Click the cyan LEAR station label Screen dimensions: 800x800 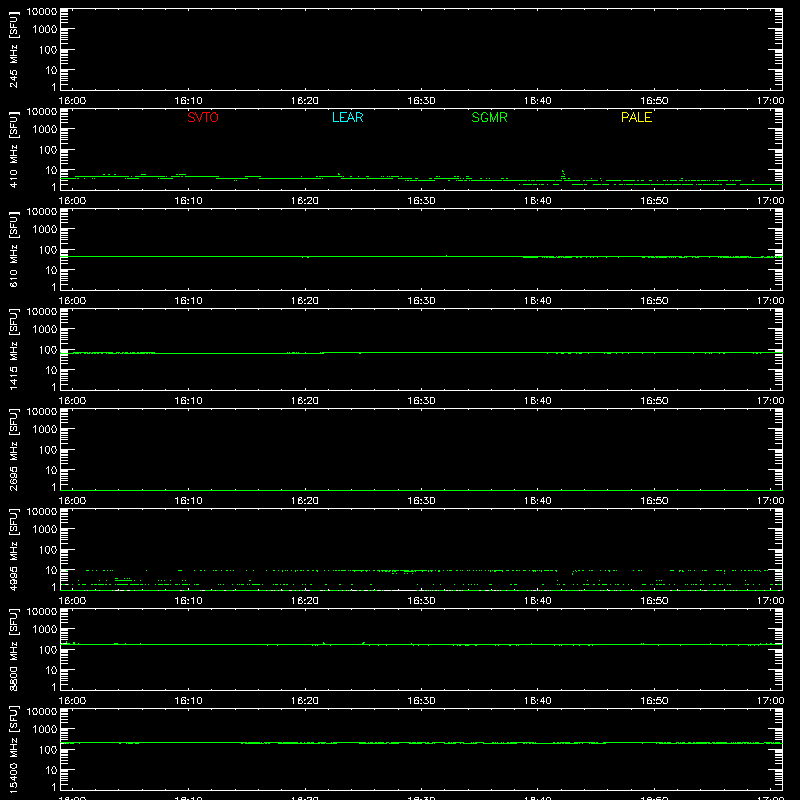point(347,117)
